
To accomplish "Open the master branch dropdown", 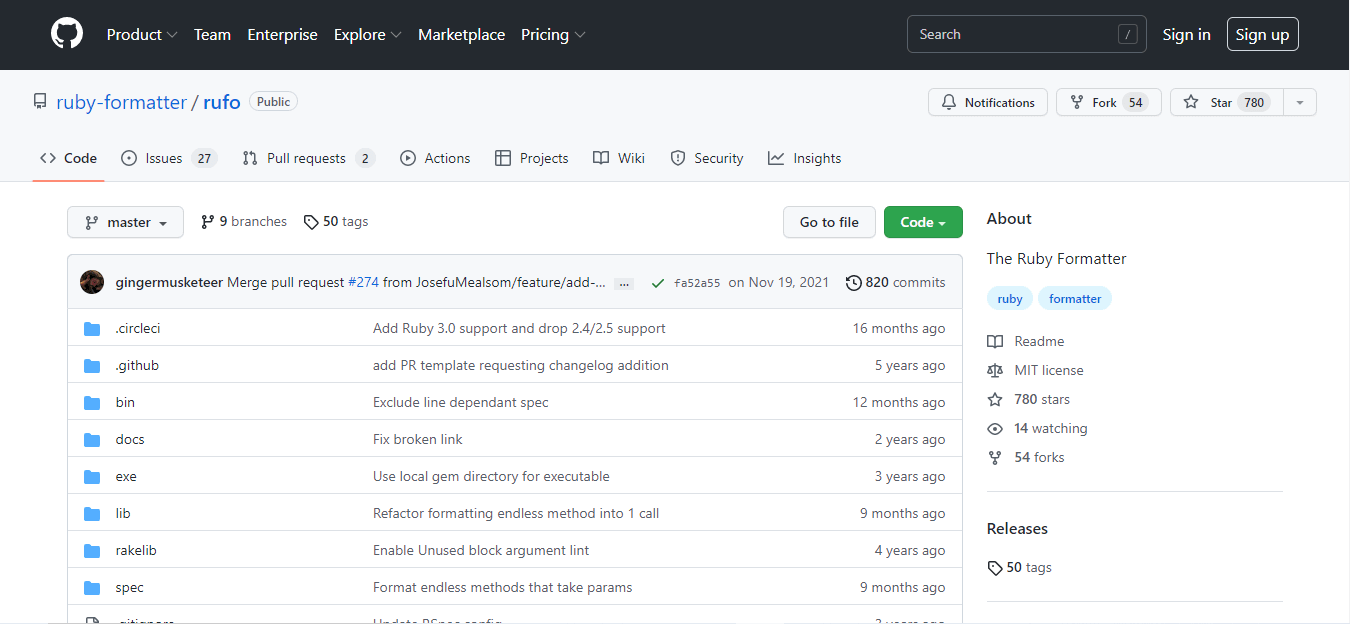I will point(125,222).
